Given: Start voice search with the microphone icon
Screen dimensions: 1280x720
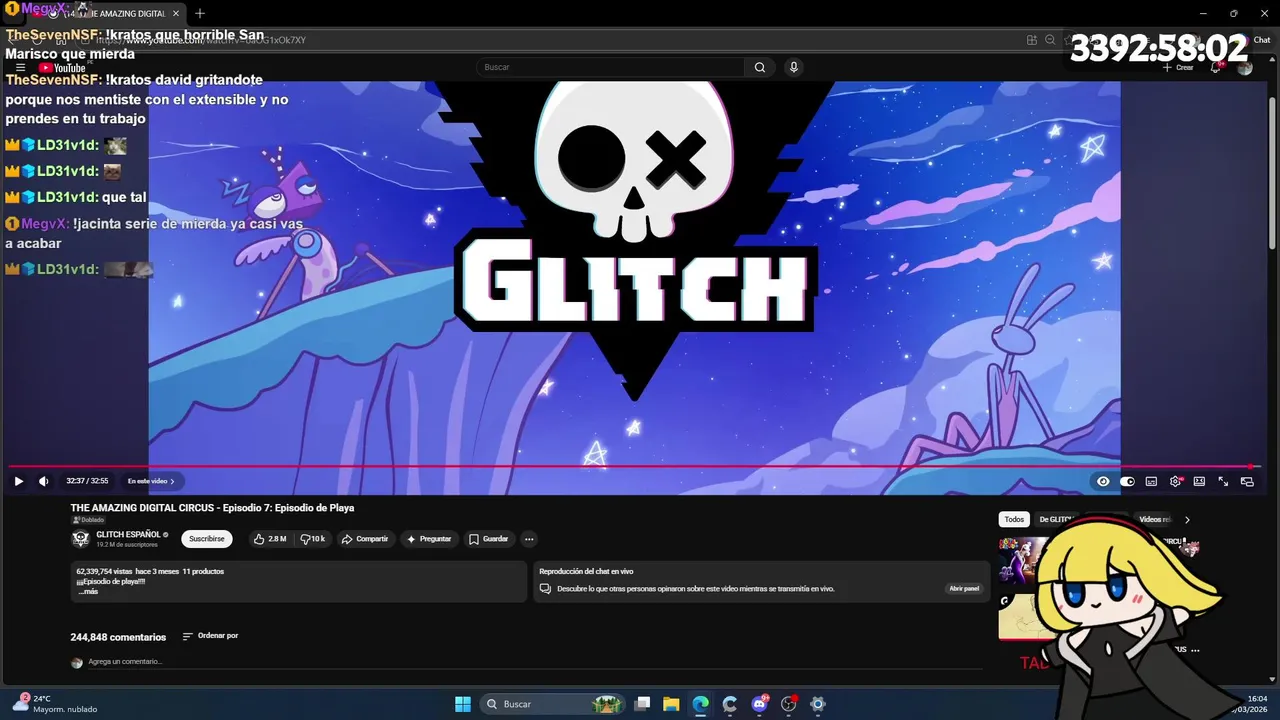Looking at the screenshot, I should (794, 67).
